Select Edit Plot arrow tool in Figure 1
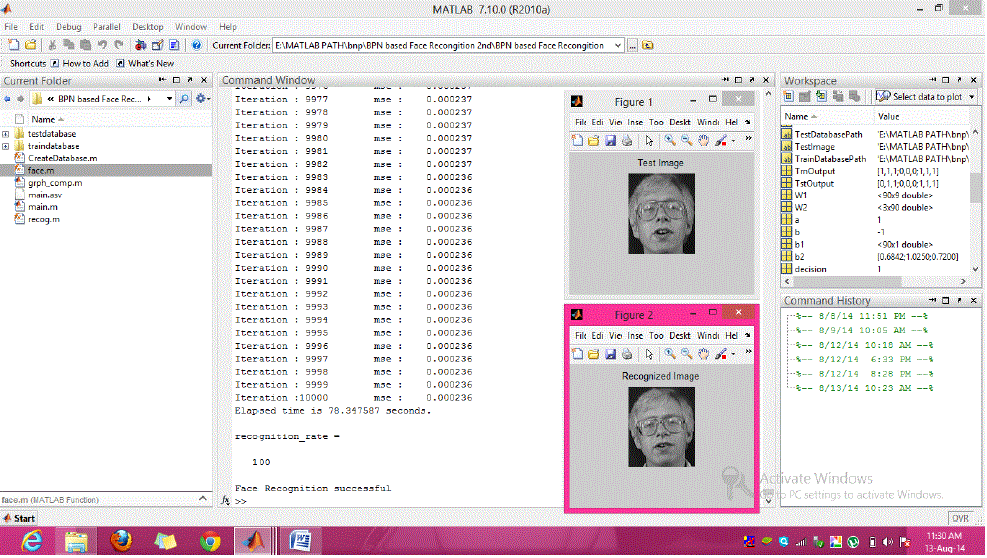The image size is (987, 558). point(648,141)
